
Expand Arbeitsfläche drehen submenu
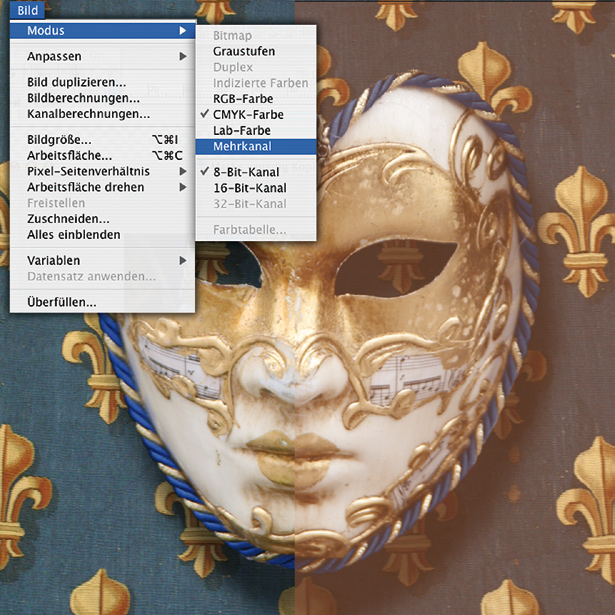tap(102, 187)
